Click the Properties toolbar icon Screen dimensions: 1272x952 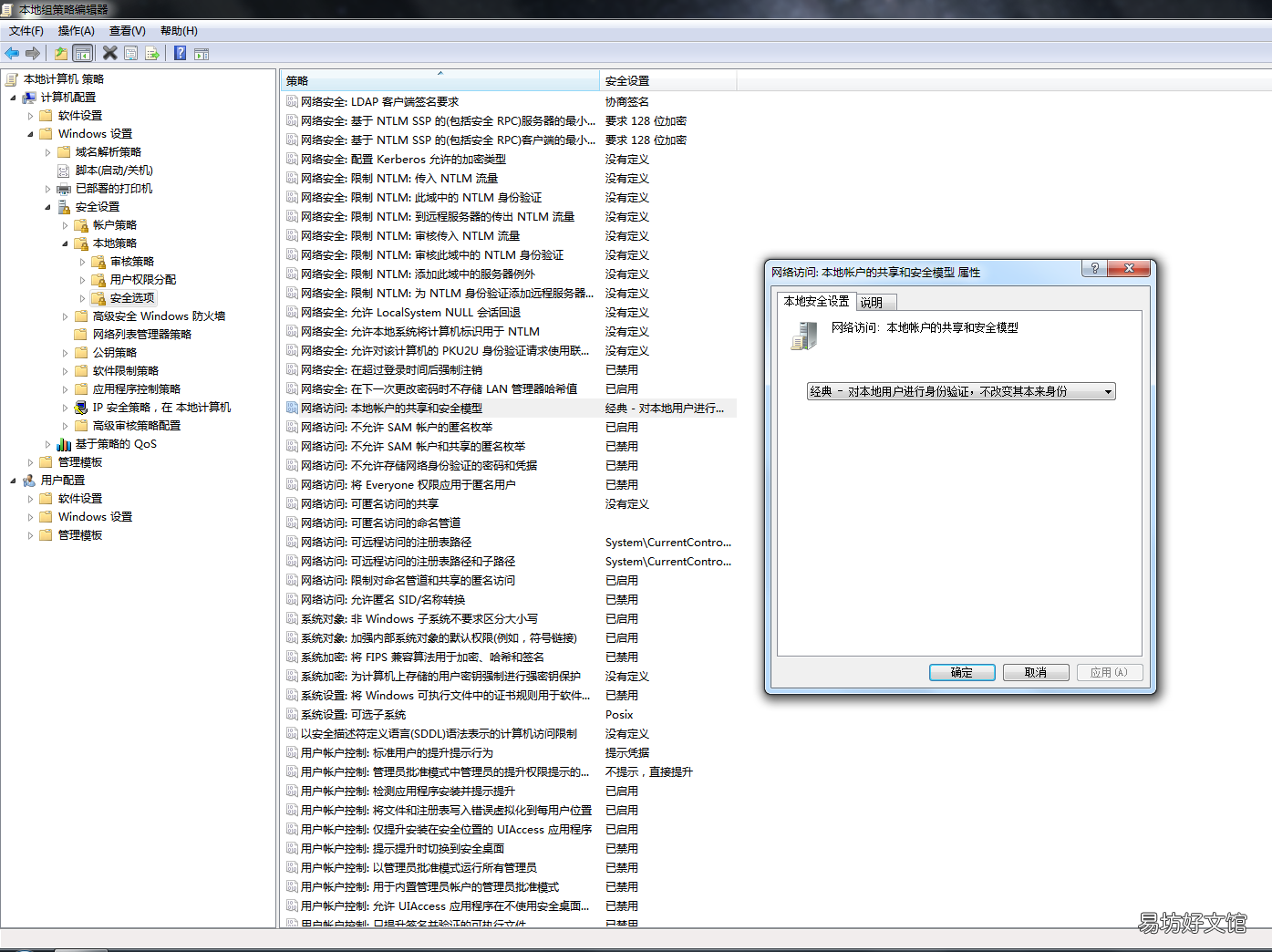click(131, 54)
